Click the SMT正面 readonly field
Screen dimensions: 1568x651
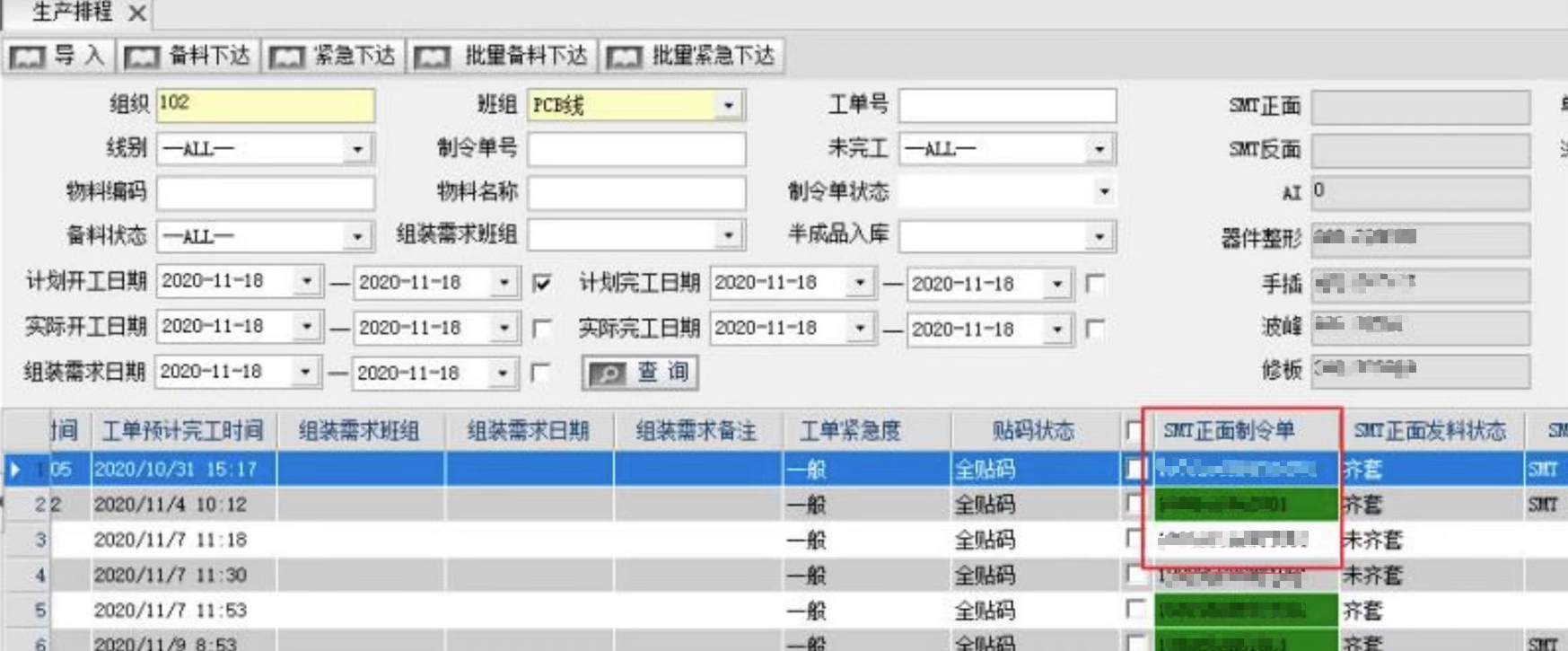coord(1420,107)
